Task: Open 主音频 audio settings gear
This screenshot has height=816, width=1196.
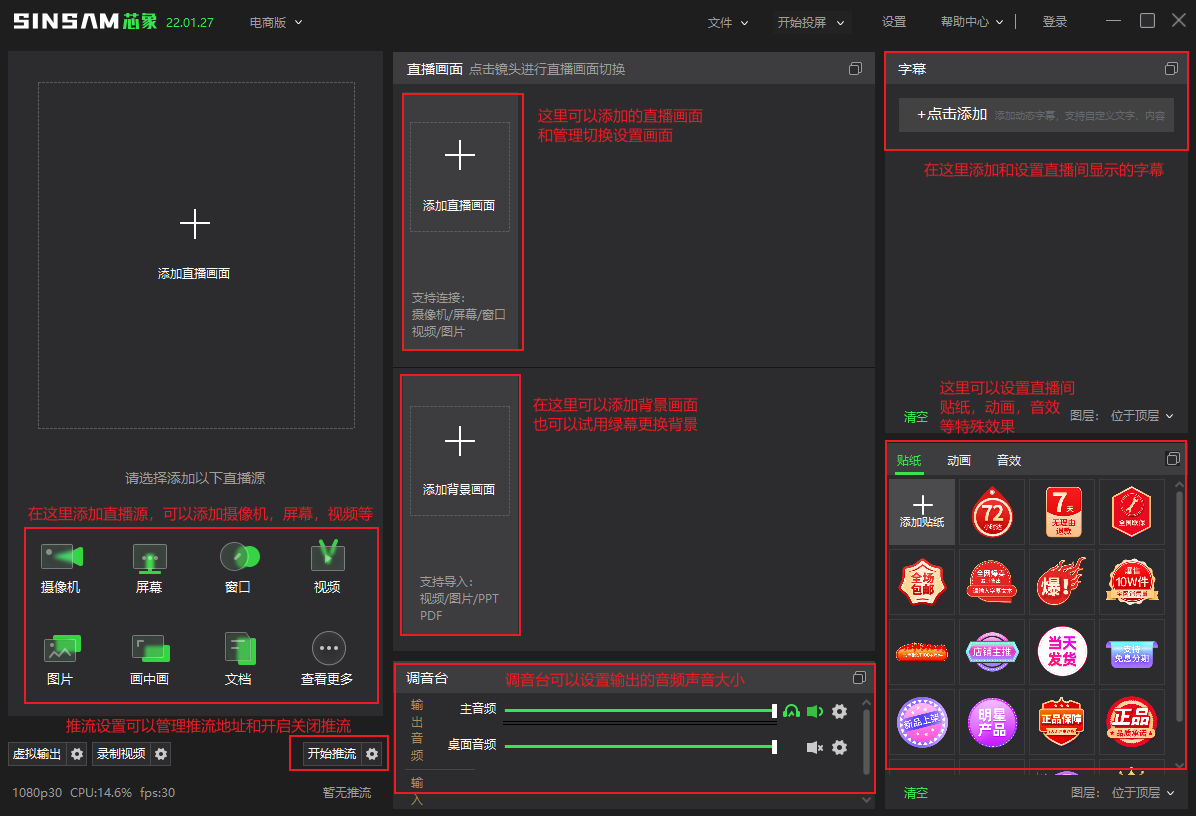Action: click(x=839, y=711)
